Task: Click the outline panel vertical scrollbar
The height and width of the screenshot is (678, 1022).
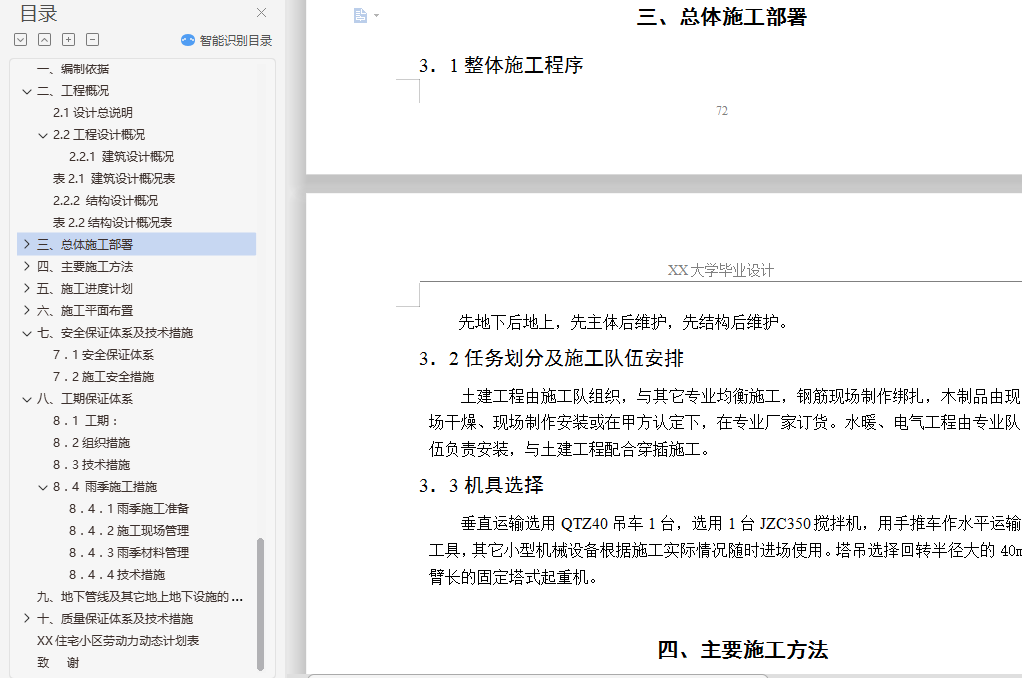Action: click(261, 604)
